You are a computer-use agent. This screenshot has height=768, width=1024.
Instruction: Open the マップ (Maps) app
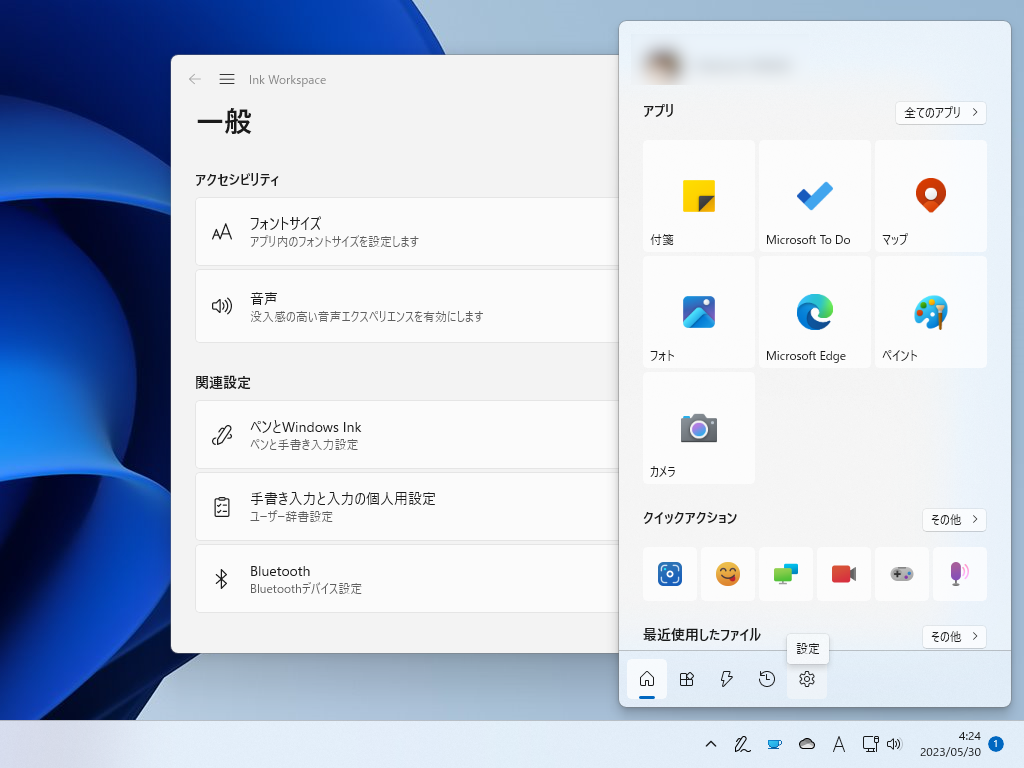point(930,195)
